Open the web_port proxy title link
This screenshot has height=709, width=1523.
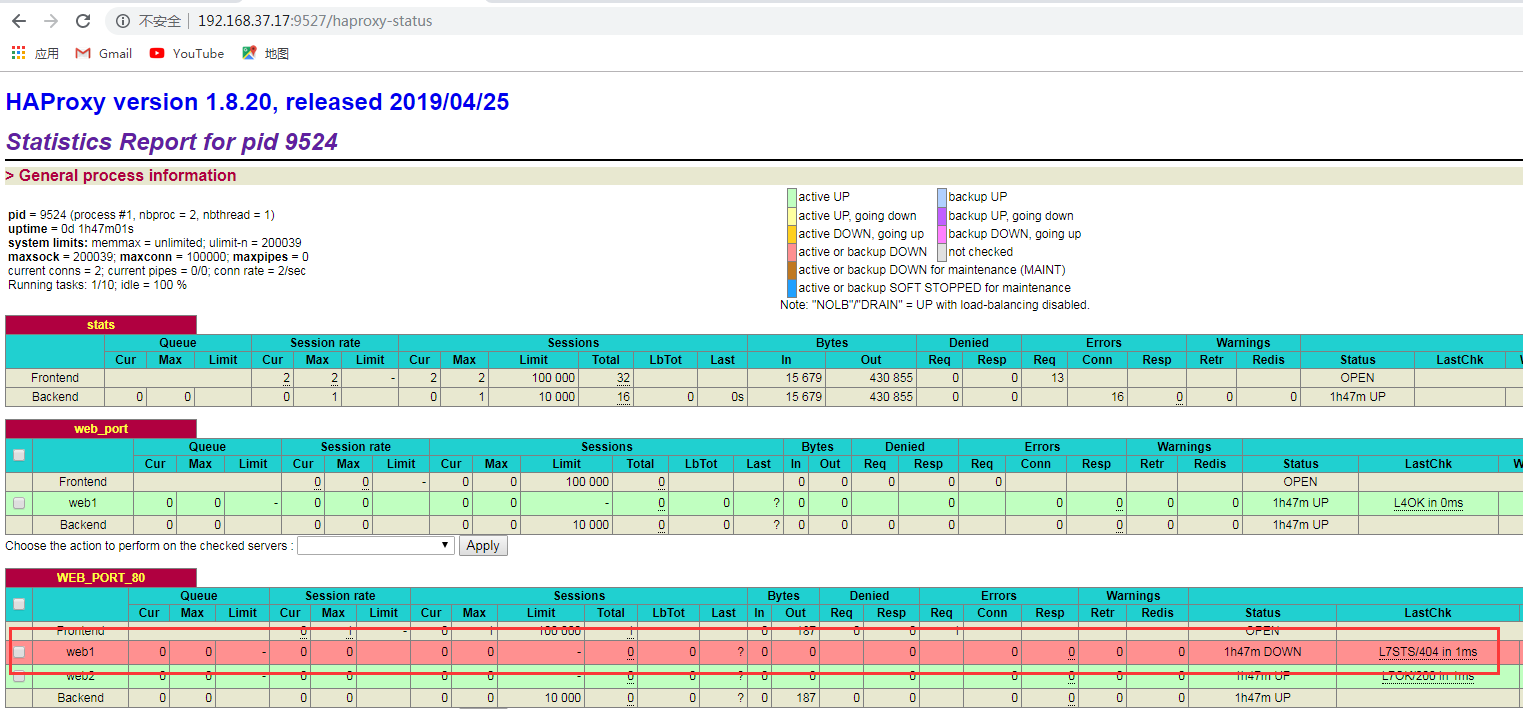pyautogui.click(x=101, y=429)
